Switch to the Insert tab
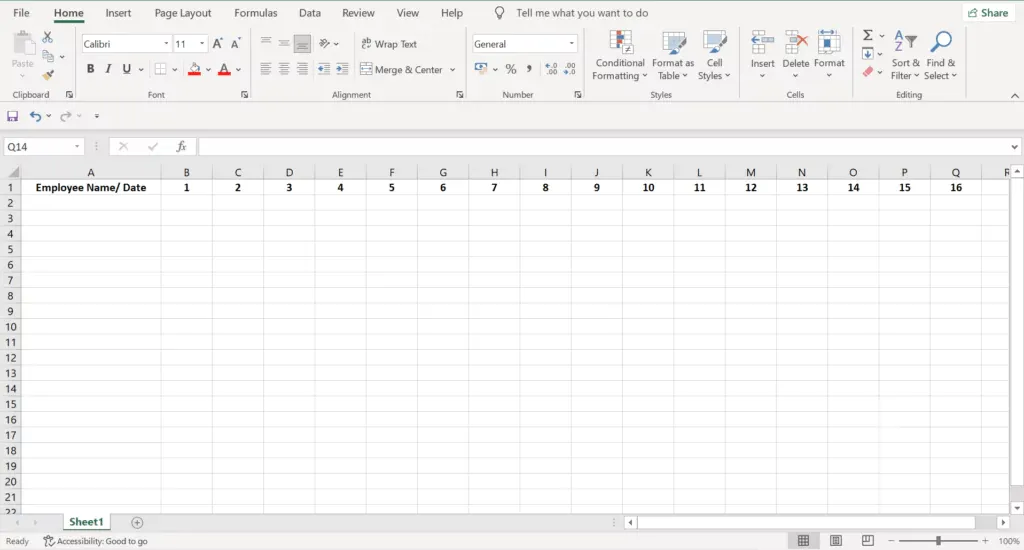The height and width of the screenshot is (550, 1024). 118,13
